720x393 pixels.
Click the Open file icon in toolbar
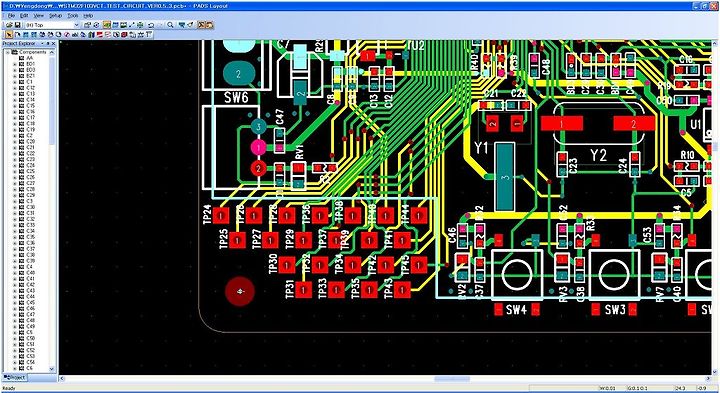9,25
